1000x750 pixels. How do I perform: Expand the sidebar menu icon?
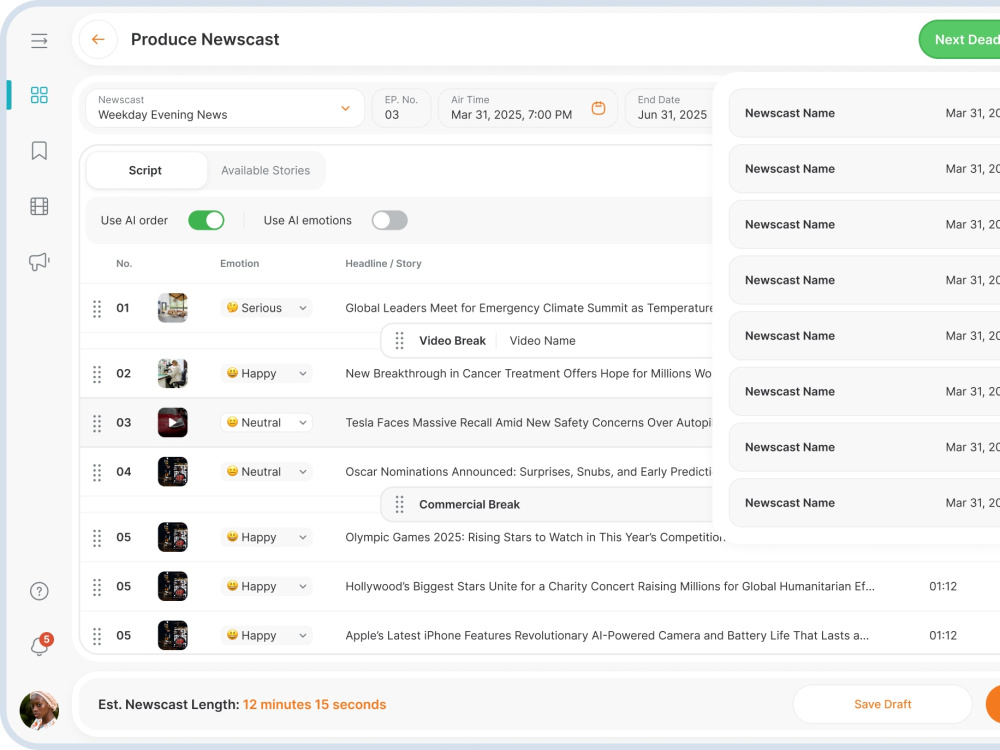click(x=39, y=41)
